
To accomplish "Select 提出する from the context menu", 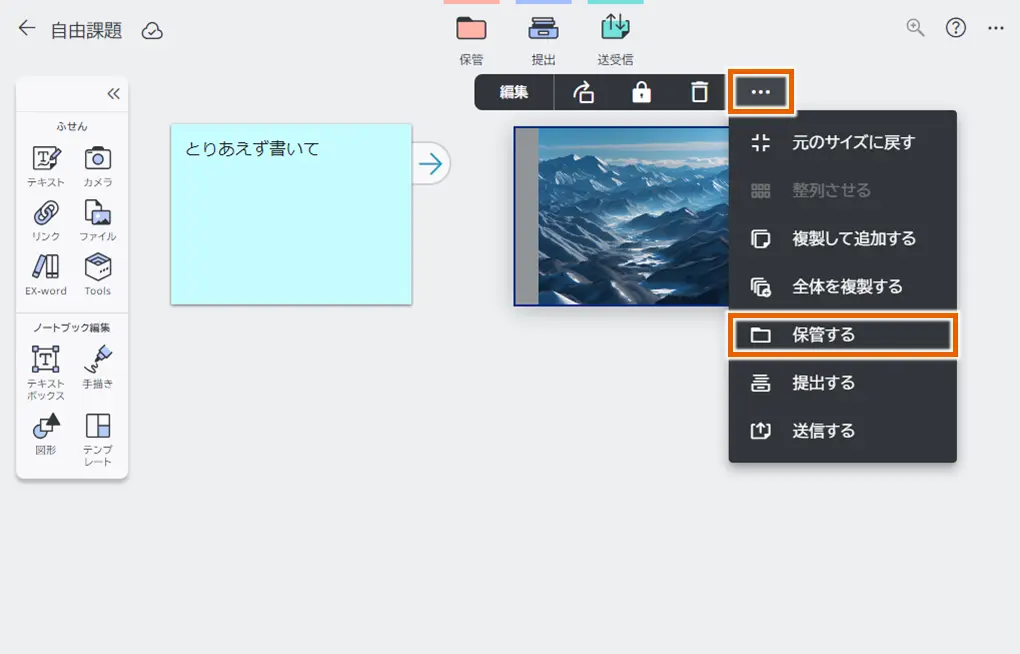I will 843,383.
